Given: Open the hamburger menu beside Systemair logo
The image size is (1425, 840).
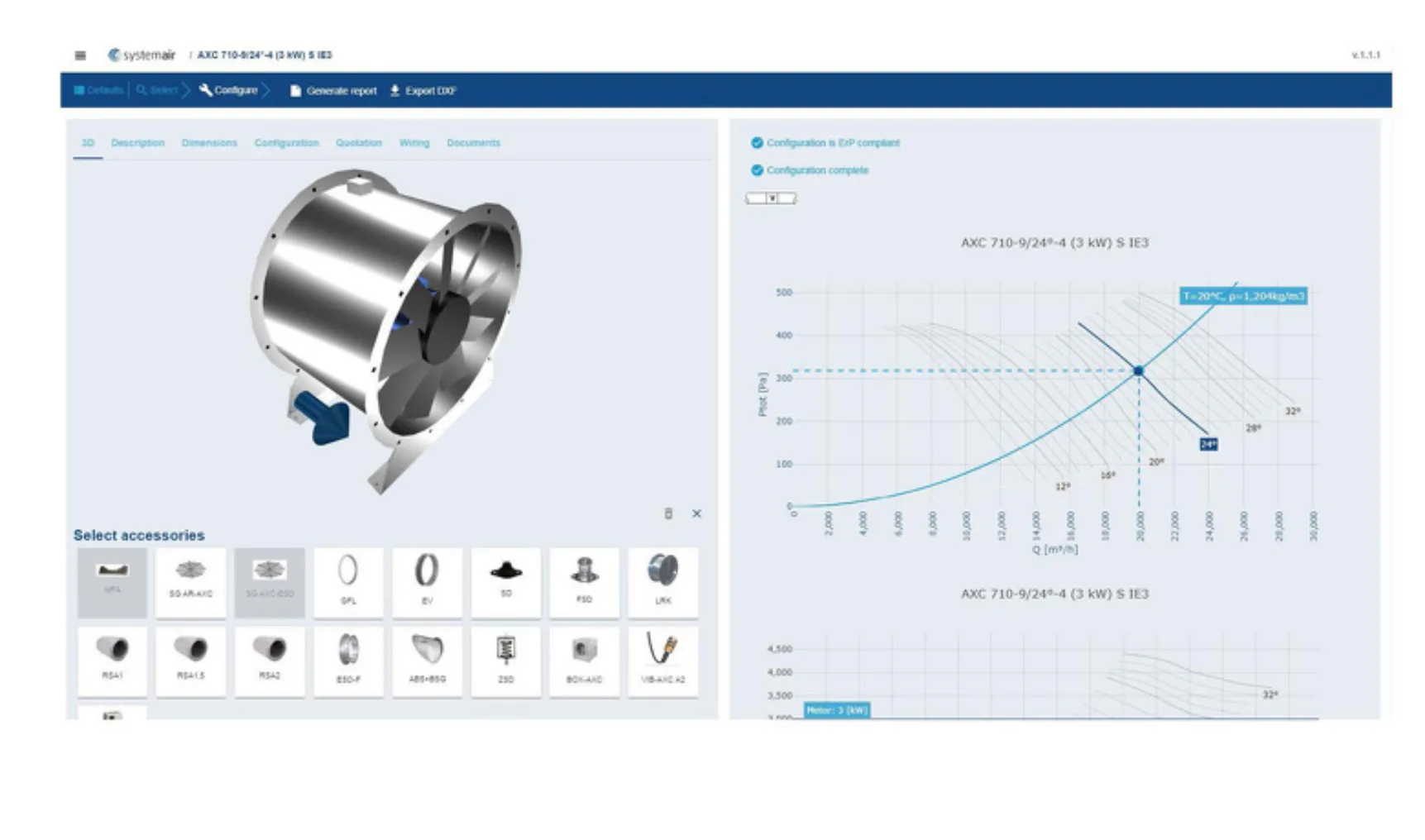Looking at the screenshot, I should click(80, 55).
